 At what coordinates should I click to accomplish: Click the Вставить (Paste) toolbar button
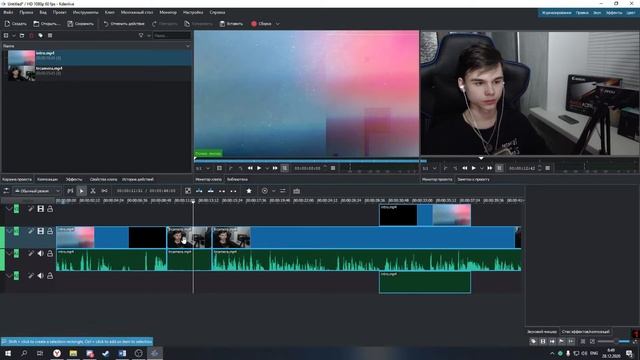231,24
